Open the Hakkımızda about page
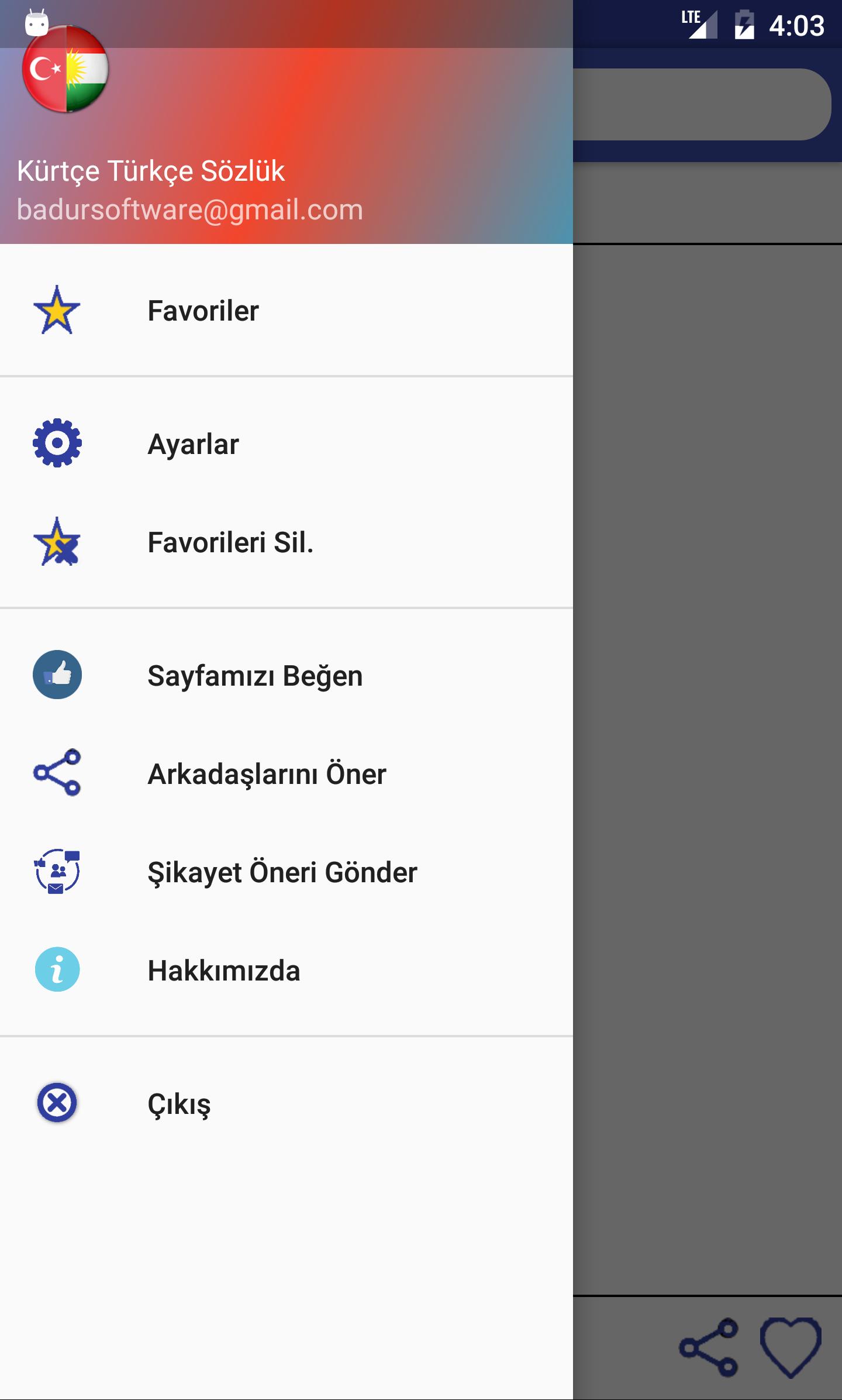The width and height of the screenshot is (842, 1400). (287, 970)
